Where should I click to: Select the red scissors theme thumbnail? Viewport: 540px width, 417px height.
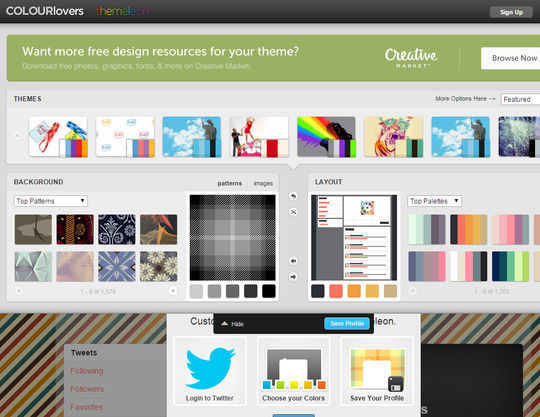click(x=58, y=137)
